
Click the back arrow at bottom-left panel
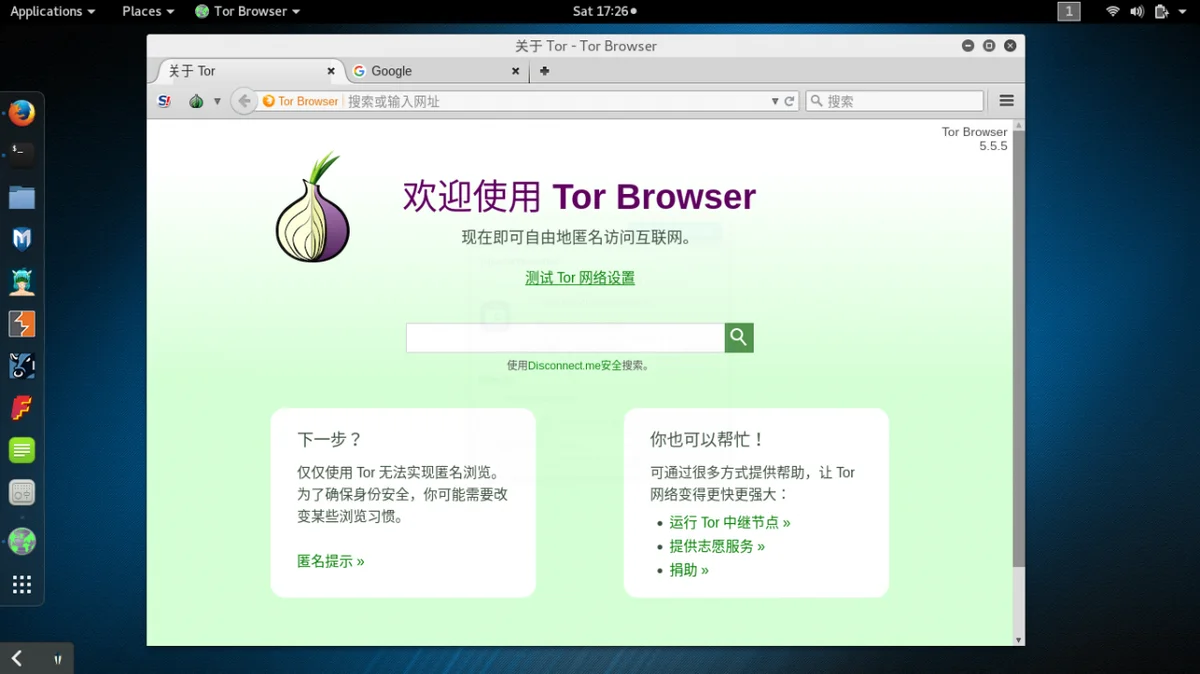17,658
